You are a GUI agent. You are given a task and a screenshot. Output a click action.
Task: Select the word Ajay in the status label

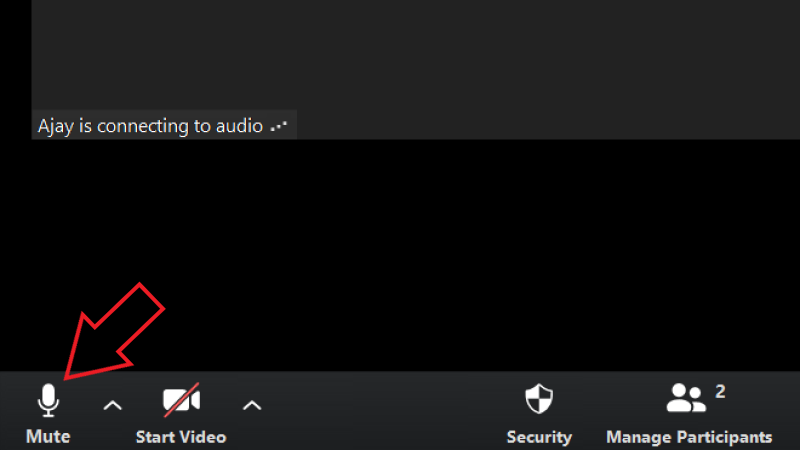coord(56,126)
